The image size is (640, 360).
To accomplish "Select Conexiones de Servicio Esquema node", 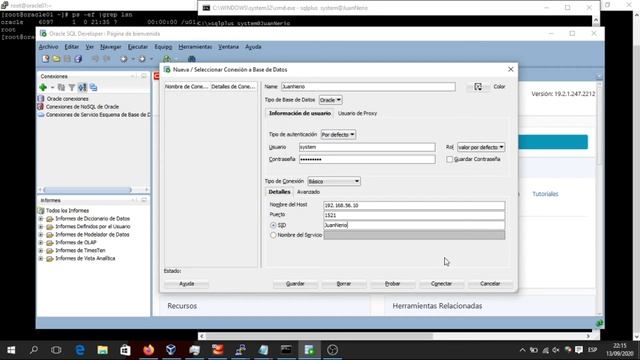I will coord(98,115).
